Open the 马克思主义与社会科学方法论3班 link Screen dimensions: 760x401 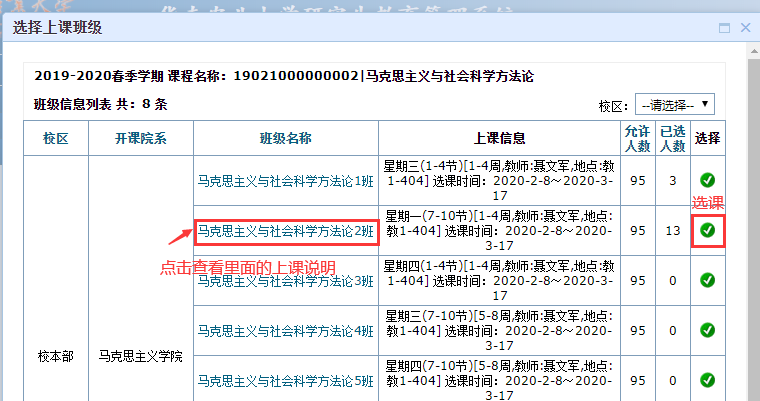tap(286, 282)
